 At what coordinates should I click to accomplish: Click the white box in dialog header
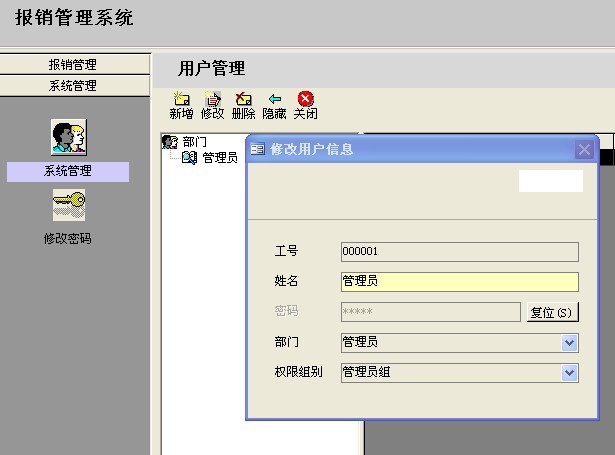point(551,181)
